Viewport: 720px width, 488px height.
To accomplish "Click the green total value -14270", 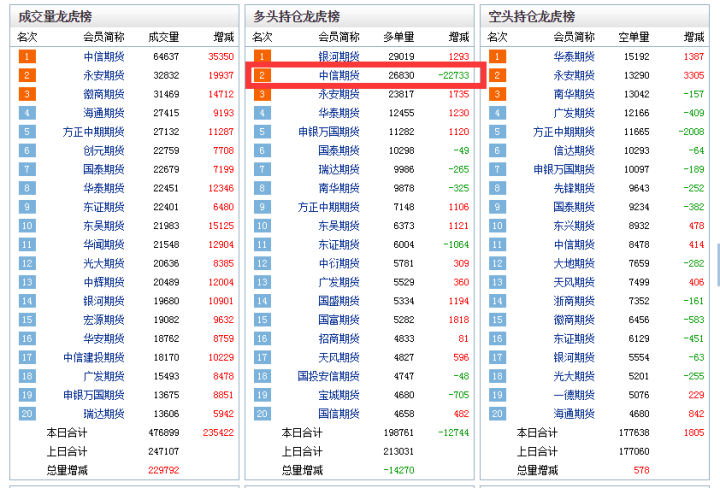I will pos(399,470).
